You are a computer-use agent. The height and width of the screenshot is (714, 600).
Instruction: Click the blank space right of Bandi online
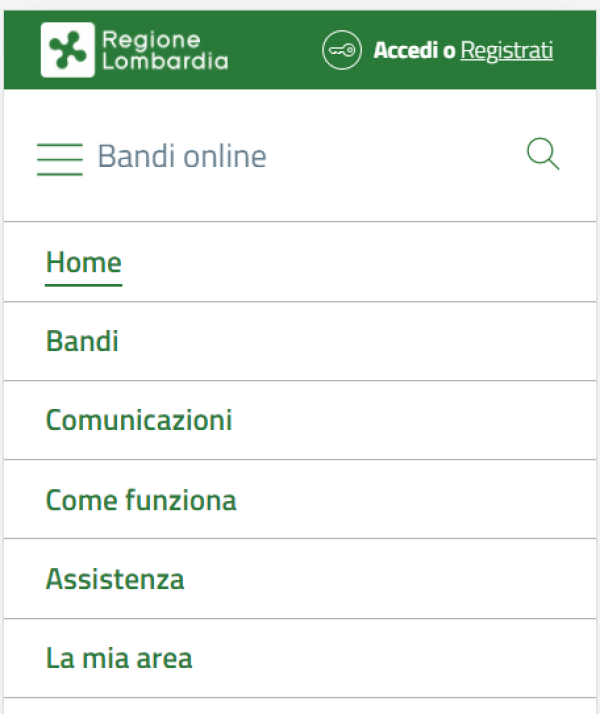(x=400, y=157)
